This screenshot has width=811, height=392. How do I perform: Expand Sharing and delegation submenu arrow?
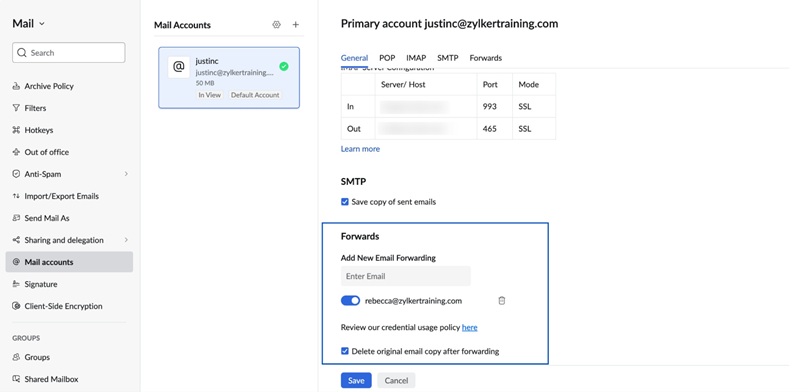coord(126,240)
